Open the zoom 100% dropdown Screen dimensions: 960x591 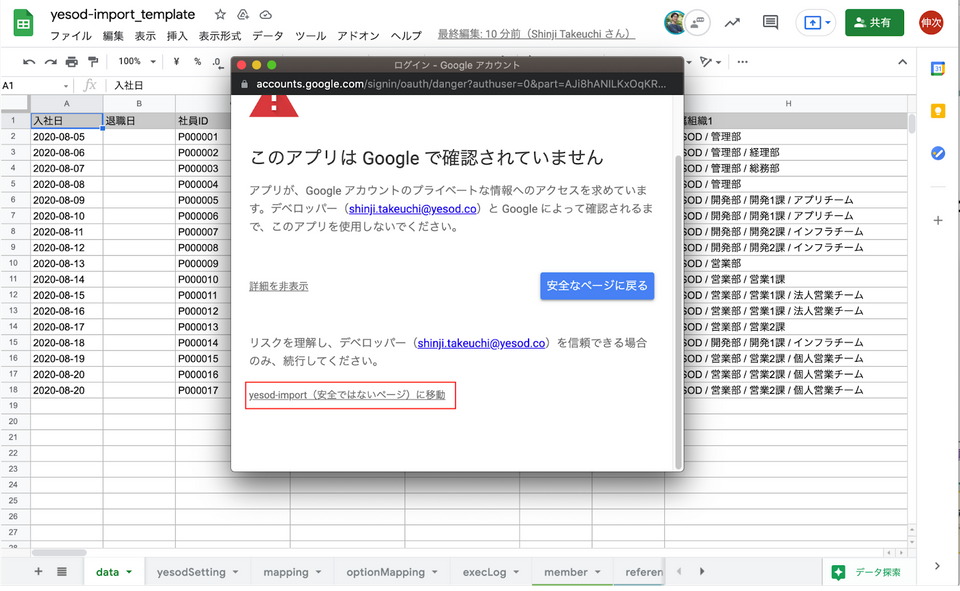point(137,61)
